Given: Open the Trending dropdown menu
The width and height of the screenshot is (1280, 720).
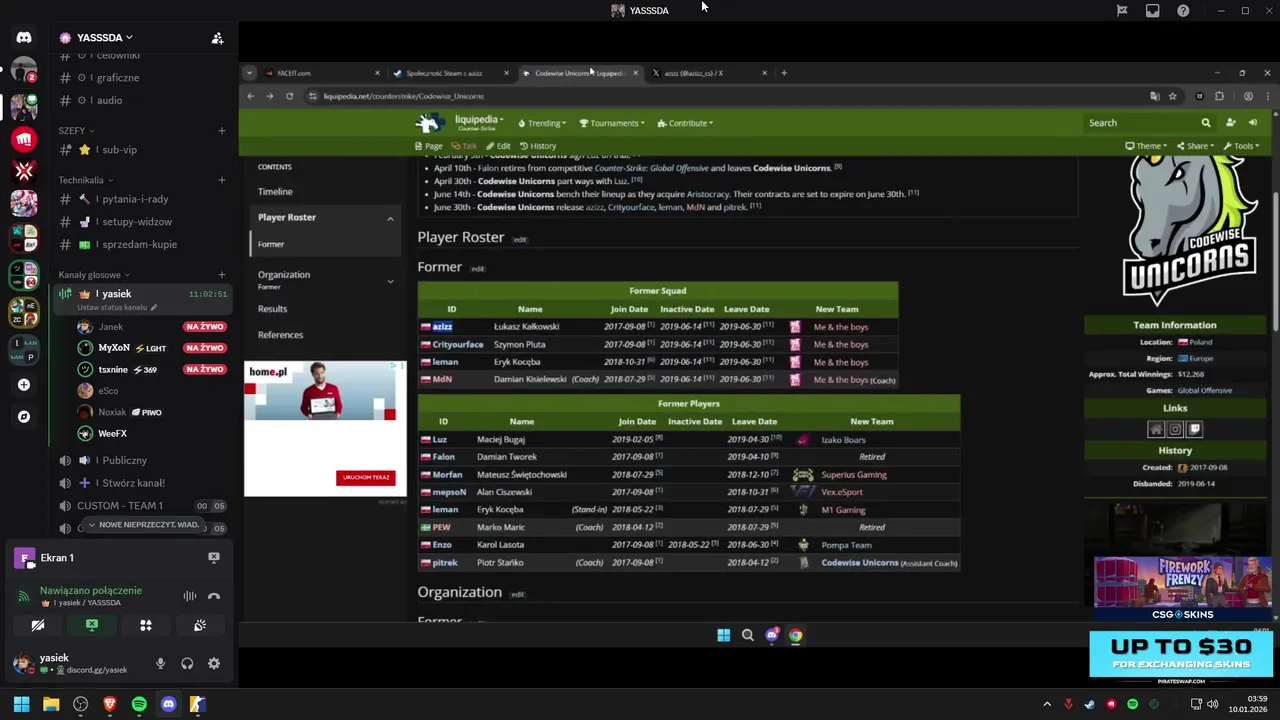Looking at the screenshot, I should pos(542,123).
